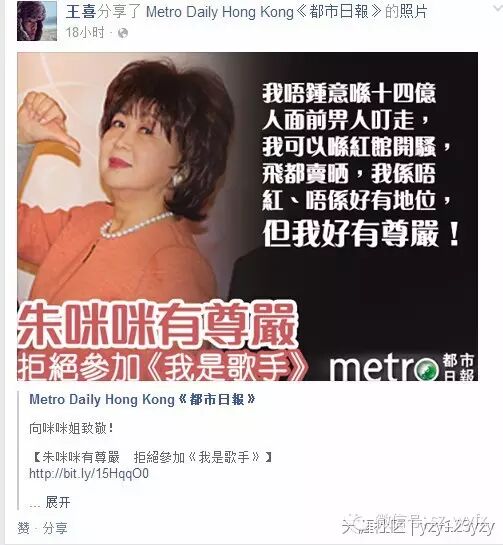Click the green globe in metro logo
Viewport: 503px width, 545px height.
pos(427,370)
